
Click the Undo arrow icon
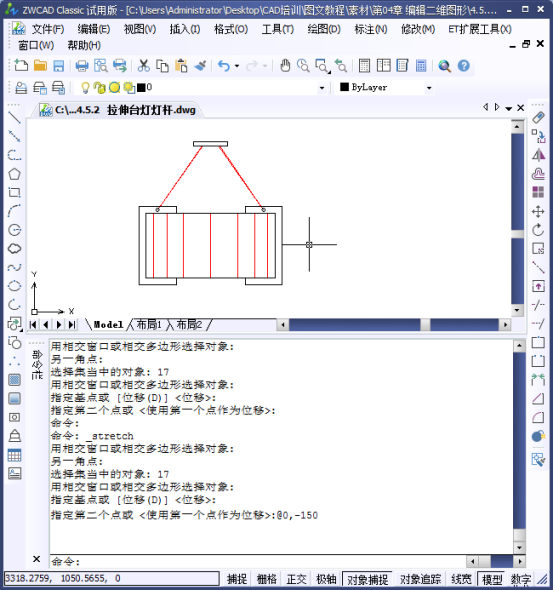tap(224, 66)
